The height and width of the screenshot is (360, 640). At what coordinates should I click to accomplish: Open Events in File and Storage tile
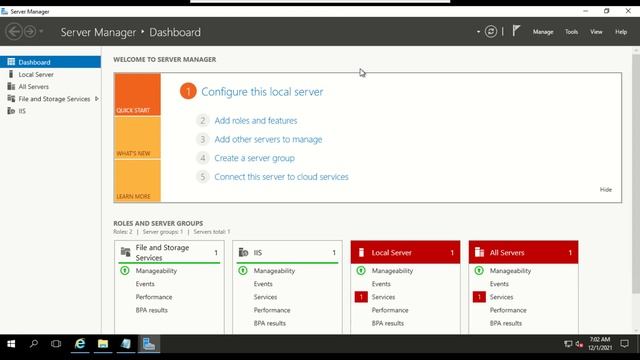pyautogui.click(x=145, y=284)
